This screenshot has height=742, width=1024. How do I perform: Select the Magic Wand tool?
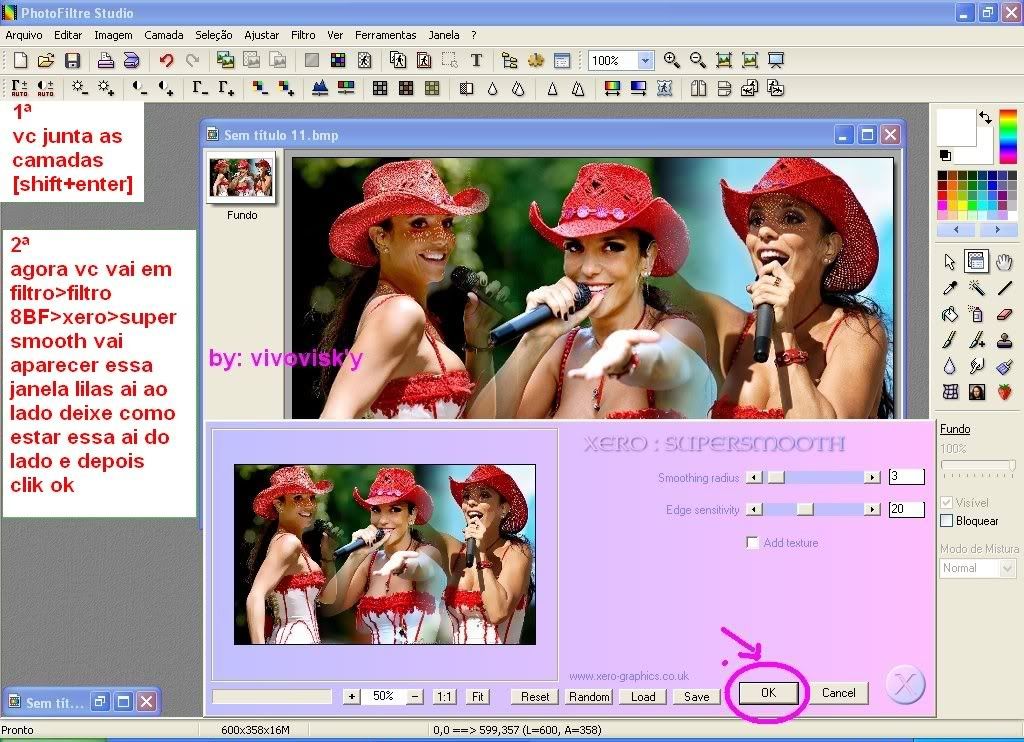coord(977,288)
